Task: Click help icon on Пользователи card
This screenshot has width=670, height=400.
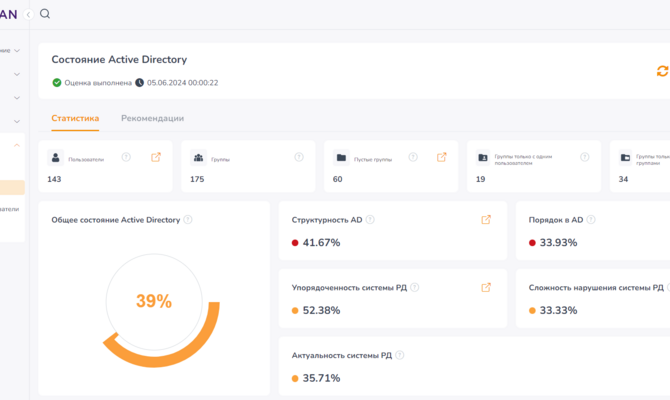Action: click(126, 157)
